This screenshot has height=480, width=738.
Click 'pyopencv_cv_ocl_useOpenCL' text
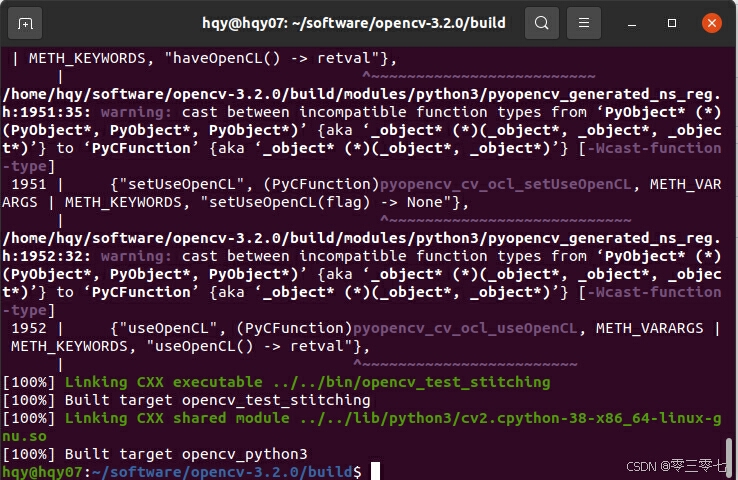[x=465, y=328]
